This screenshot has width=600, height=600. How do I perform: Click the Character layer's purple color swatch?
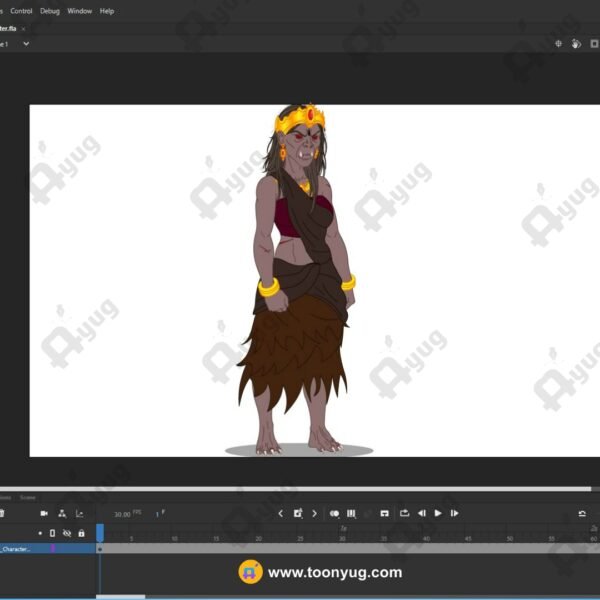click(53, 549)
